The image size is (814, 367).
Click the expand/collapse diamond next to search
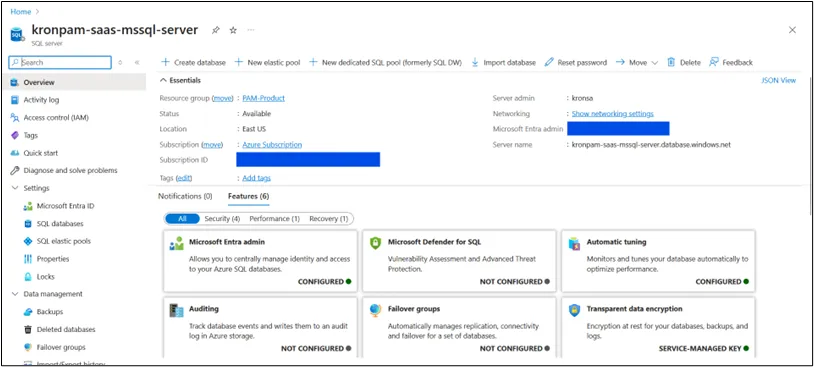pyautogui.click(x=120, y=62)
